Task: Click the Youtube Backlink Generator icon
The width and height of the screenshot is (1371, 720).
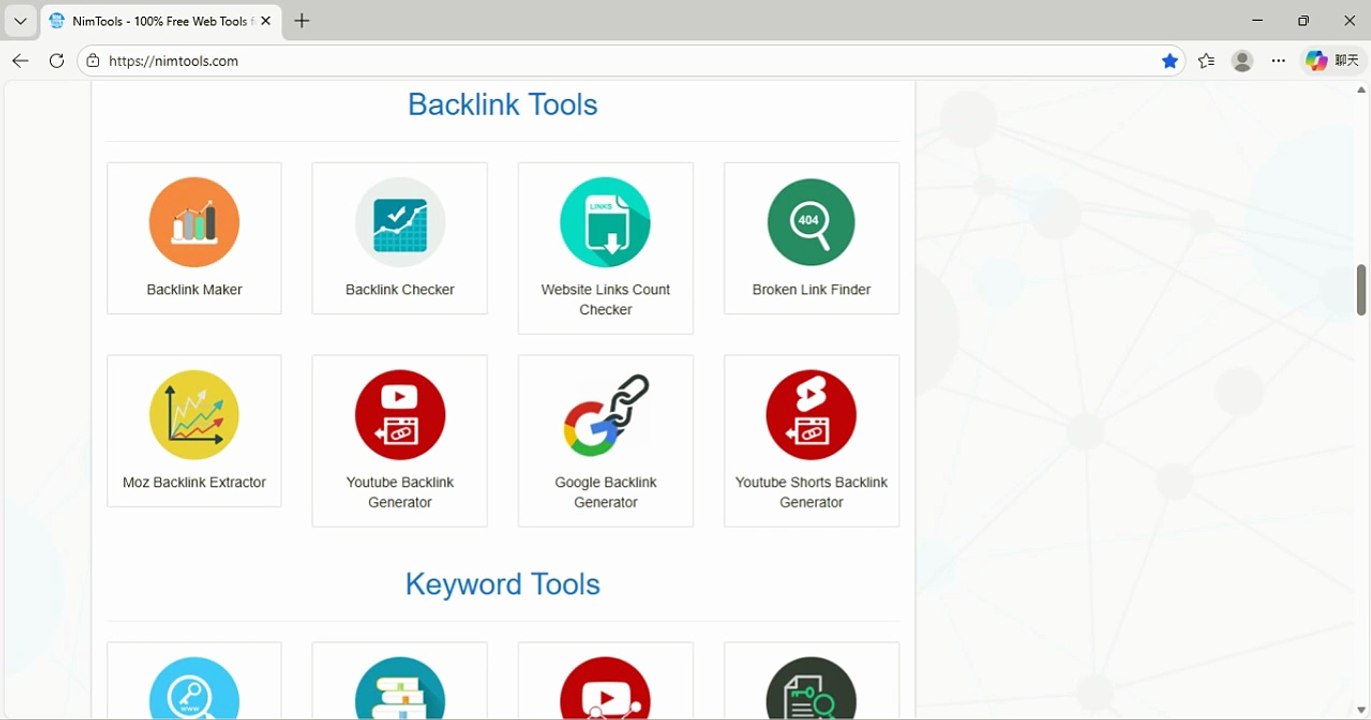Action: 400,415
